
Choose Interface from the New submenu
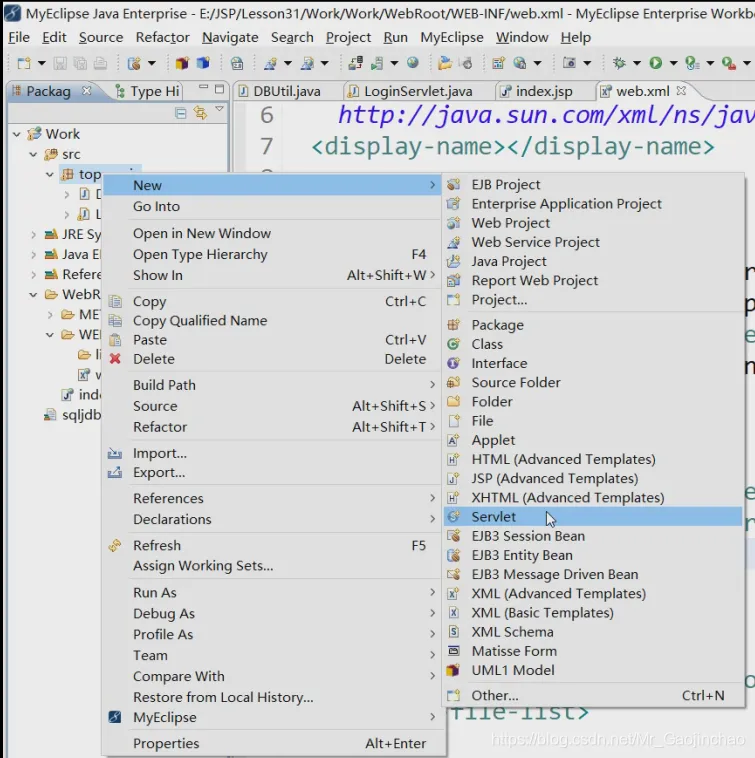pyautogui.click(x=593, y=363)
